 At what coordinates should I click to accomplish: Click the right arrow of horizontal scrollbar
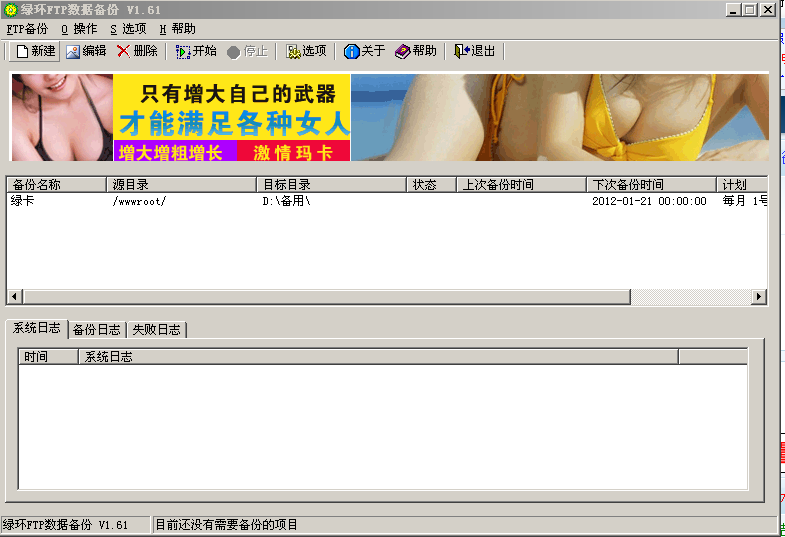pos(759,296)
